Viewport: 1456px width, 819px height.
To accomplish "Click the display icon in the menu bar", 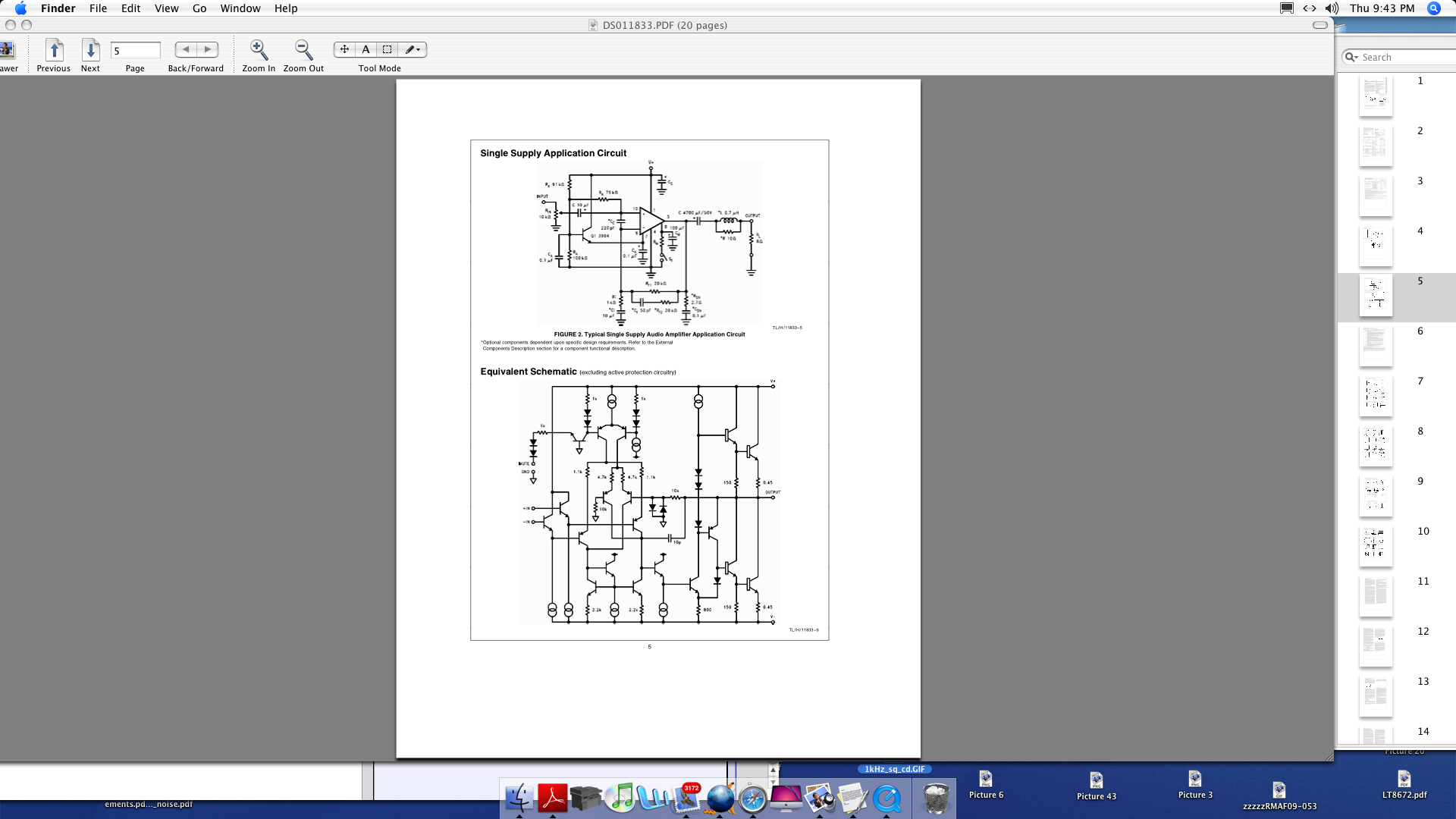I will (1287, 8).
